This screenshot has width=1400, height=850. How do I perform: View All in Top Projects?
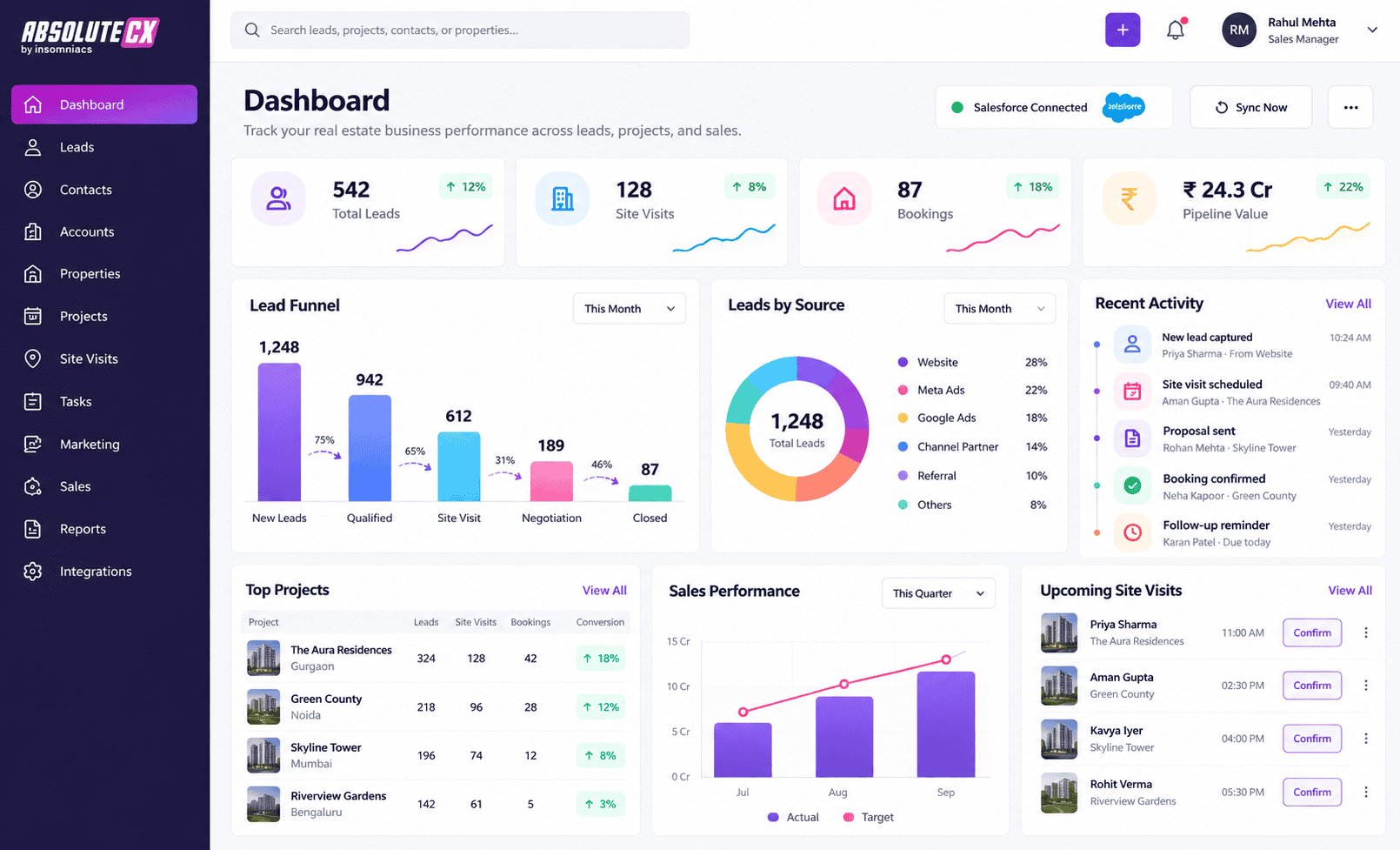coord(604,590)
